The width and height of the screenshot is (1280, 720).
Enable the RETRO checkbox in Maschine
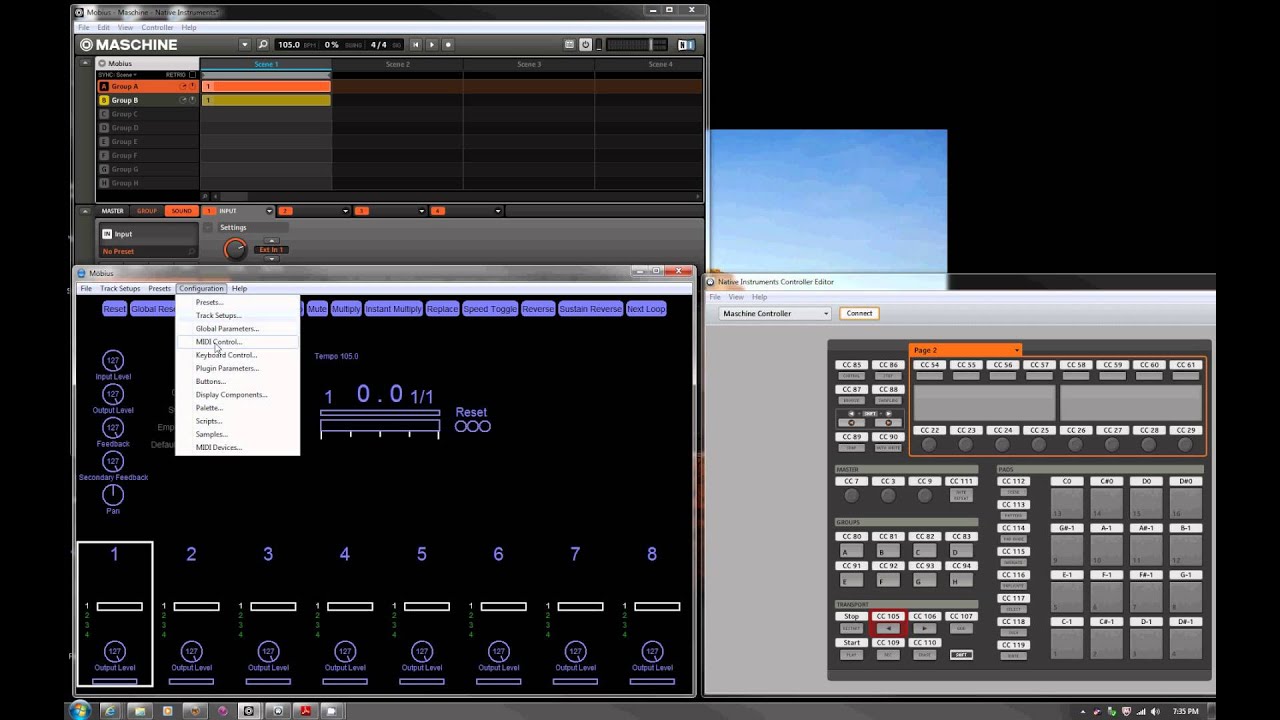click(x=193, y=75)
